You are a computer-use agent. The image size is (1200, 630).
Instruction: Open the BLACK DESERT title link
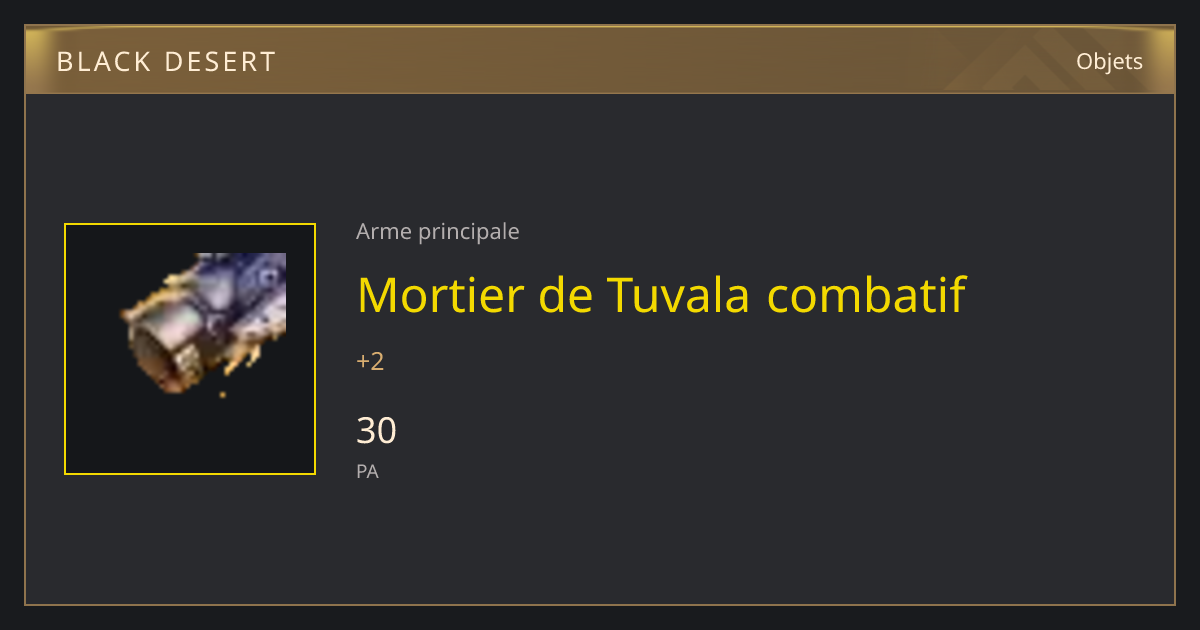166,62
